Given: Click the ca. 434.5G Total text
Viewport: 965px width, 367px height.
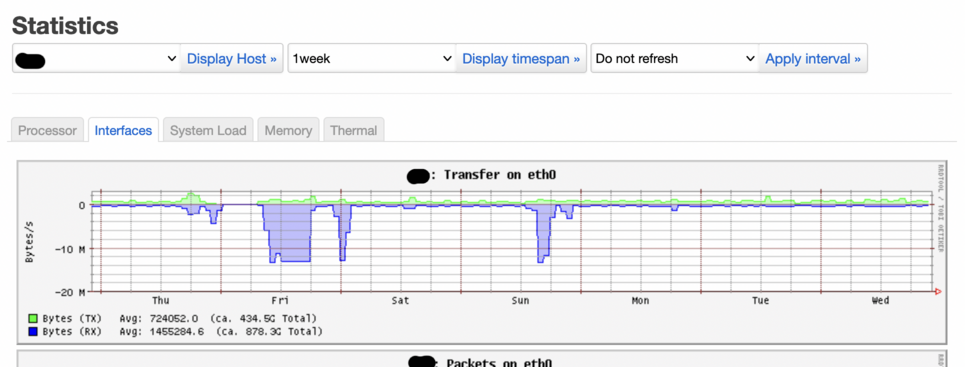Looking at the screenshot, I should pos(263,318).
